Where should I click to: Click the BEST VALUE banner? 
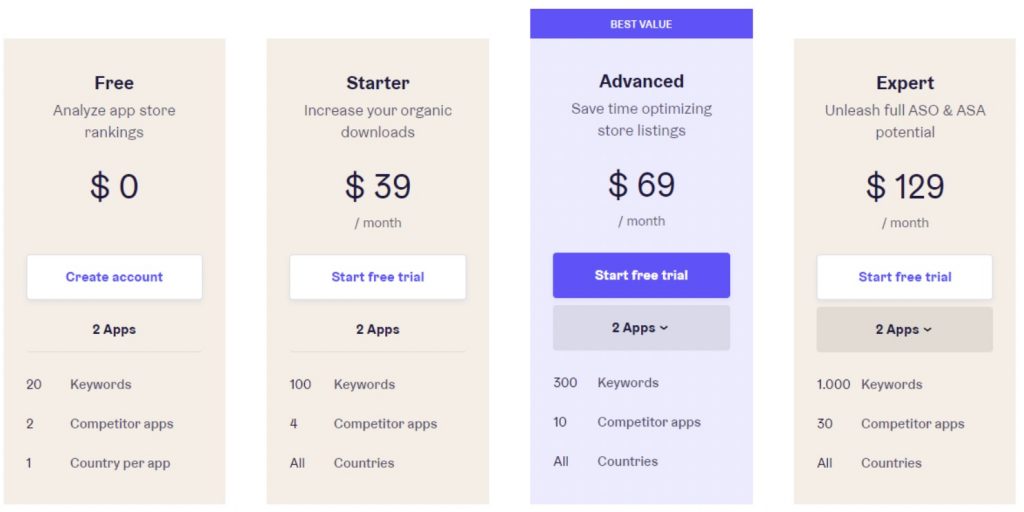[641, 24]
